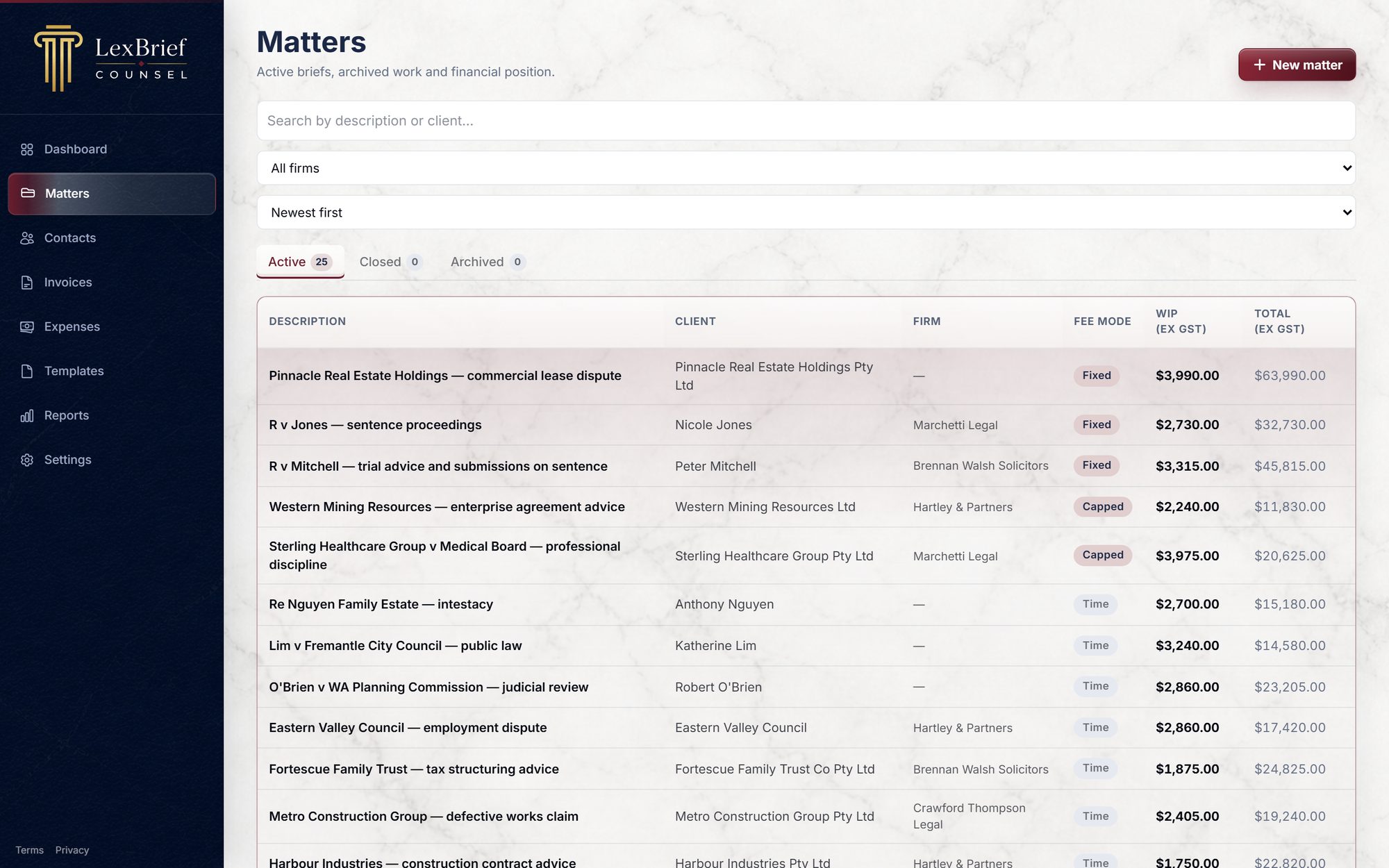This screenshot has width=1389, height=868.
Task: Click the Dashboard grid icon
Action: [27, 149]
